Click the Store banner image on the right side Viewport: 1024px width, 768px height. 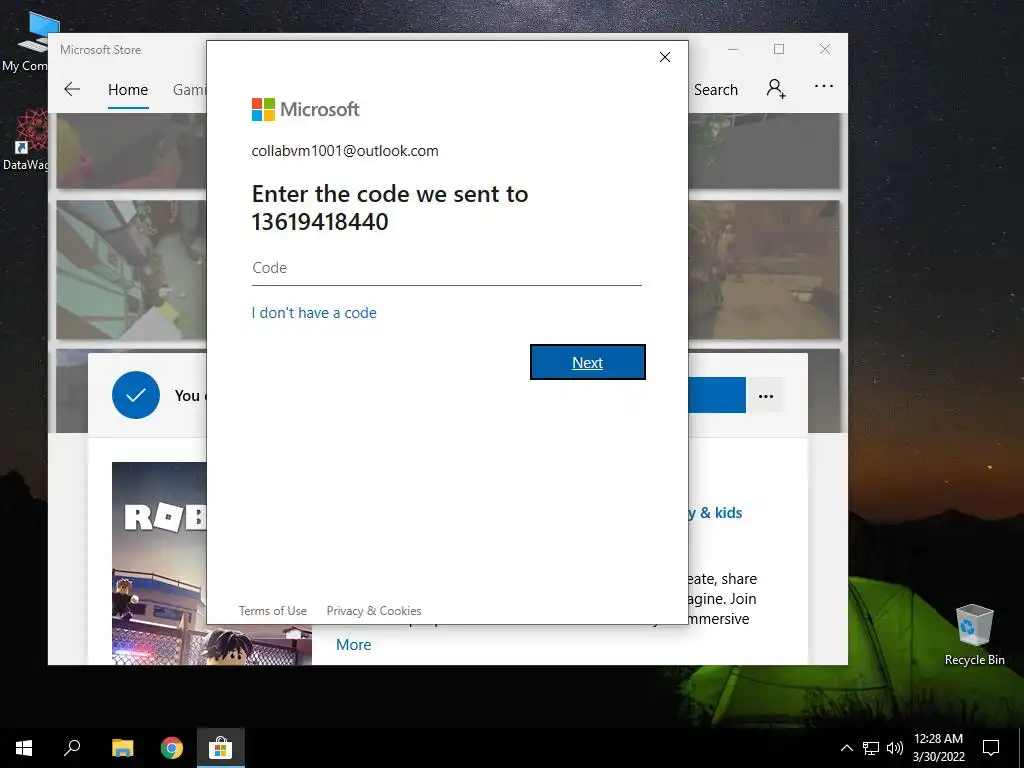click(764, 270)
